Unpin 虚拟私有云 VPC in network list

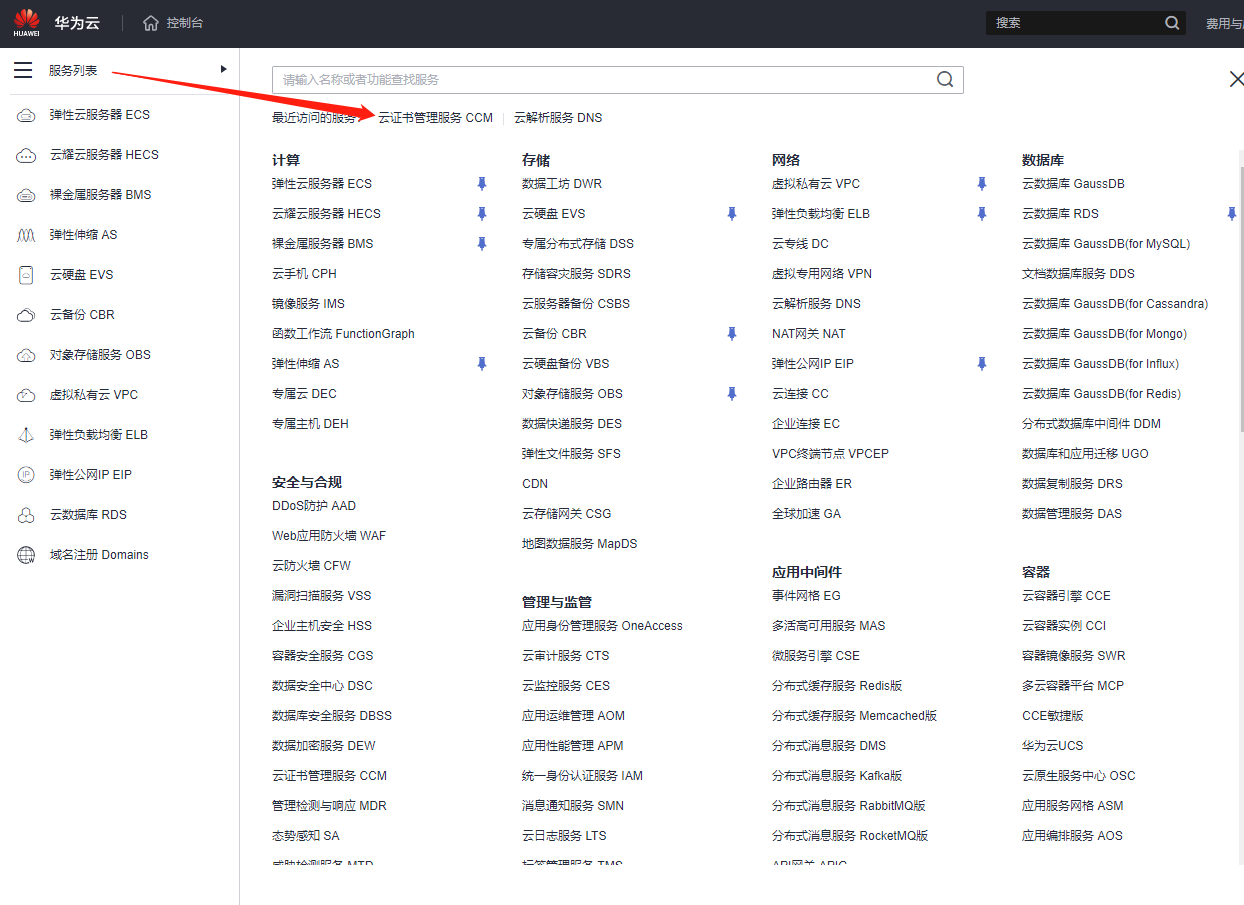coord(982,184)
